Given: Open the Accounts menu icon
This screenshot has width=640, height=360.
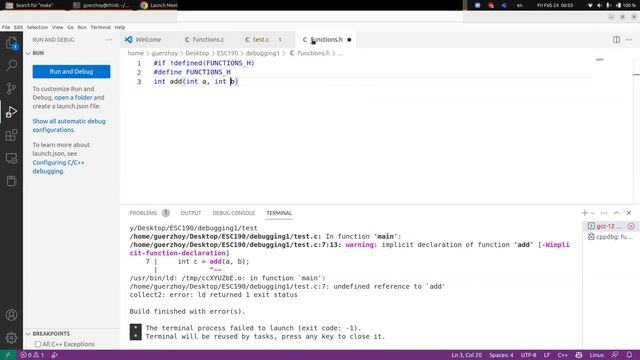Looking at the screenshot, I should pos(11,315).
